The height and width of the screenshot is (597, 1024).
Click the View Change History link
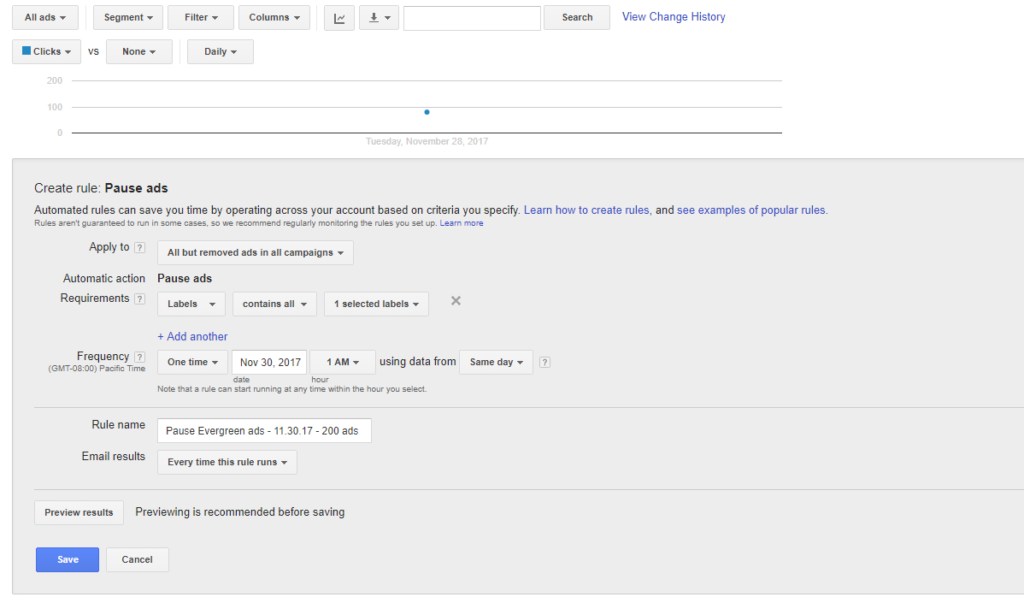673,17
